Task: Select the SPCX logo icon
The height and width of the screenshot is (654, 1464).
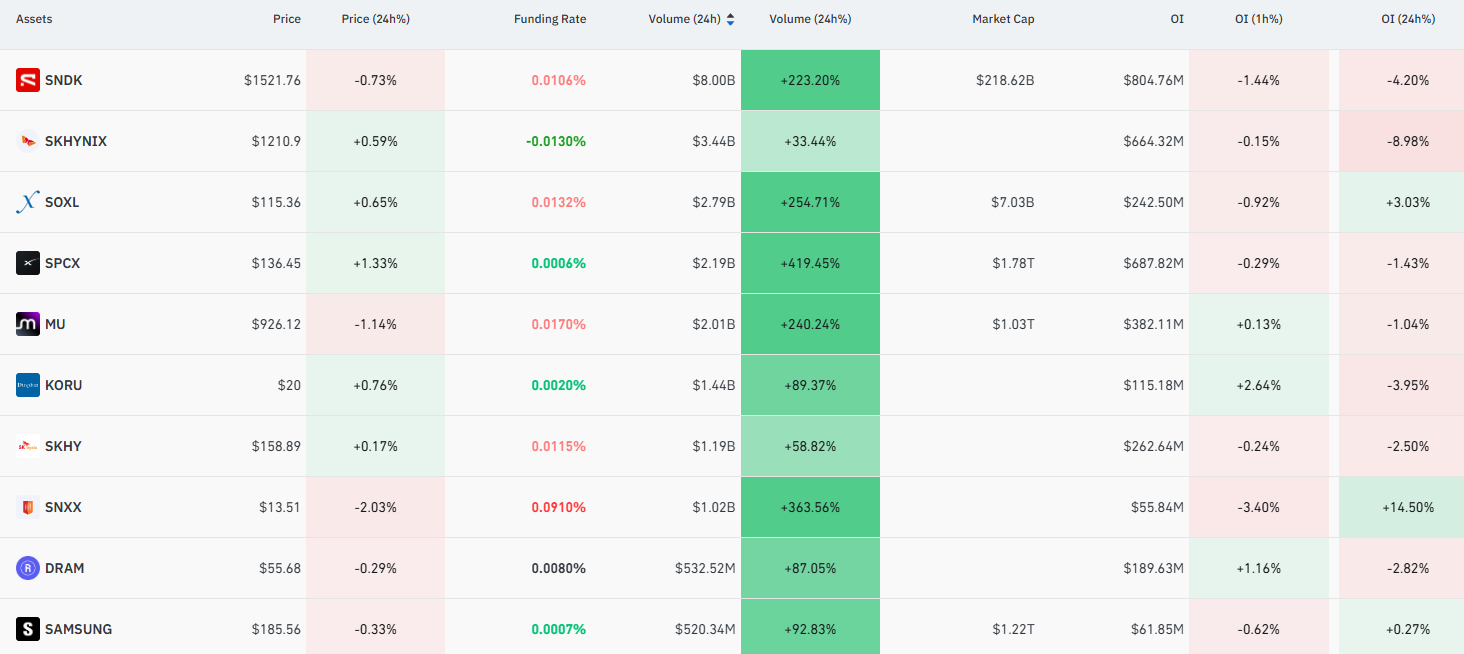Action: tap(28, 263)
